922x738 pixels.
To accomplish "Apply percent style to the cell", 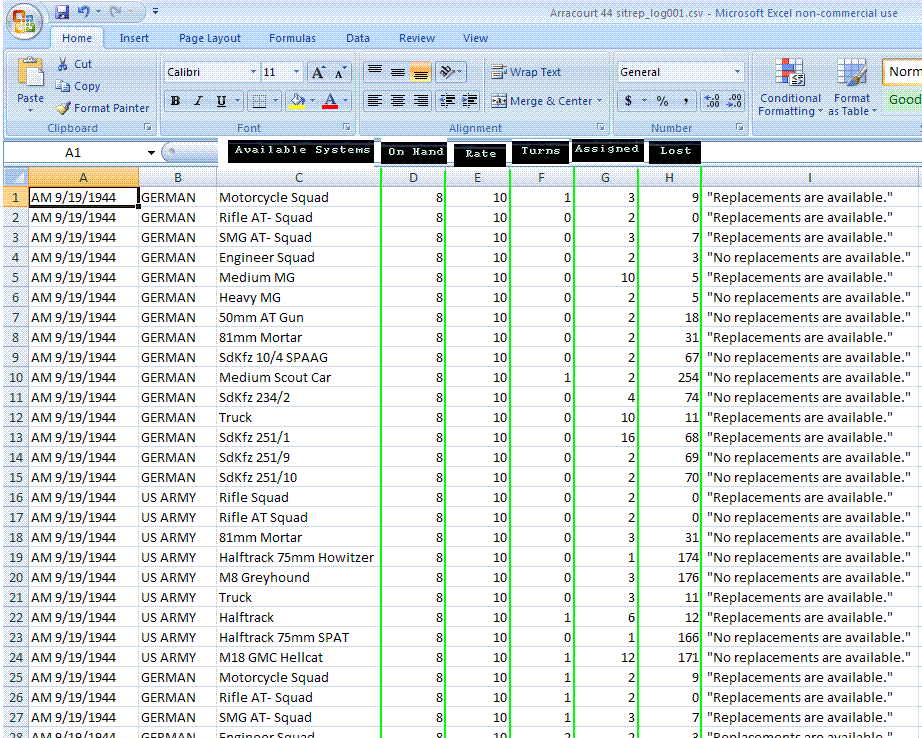I will tap(662, 101).
